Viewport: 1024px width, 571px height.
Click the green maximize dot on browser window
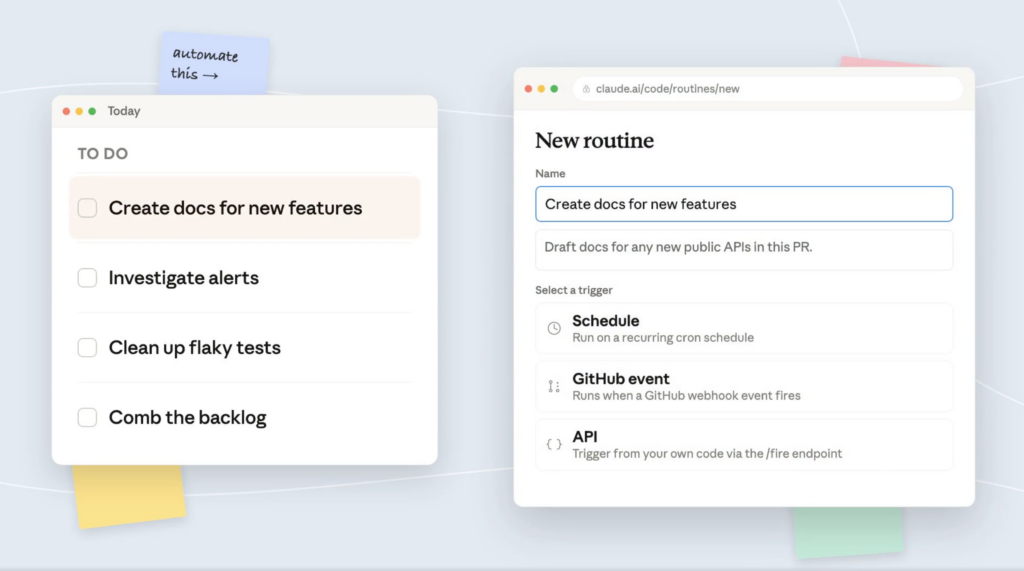coord(554,89)
